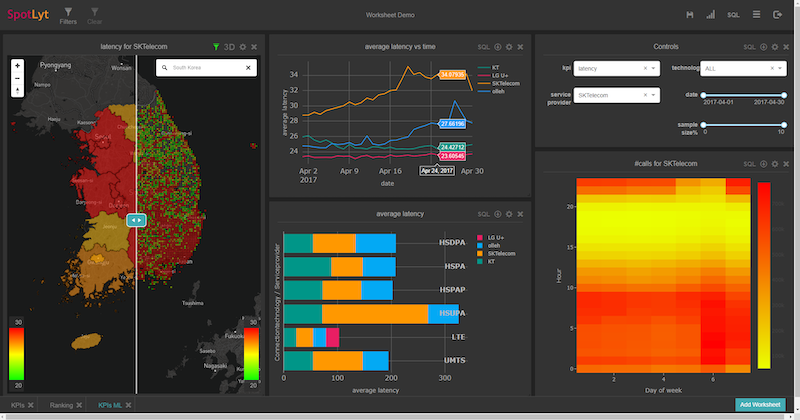Expand the kpi latency dropdown arrow
Image resolution: width=800 pixels, height=420 pixels.
(x=653, y=68)
